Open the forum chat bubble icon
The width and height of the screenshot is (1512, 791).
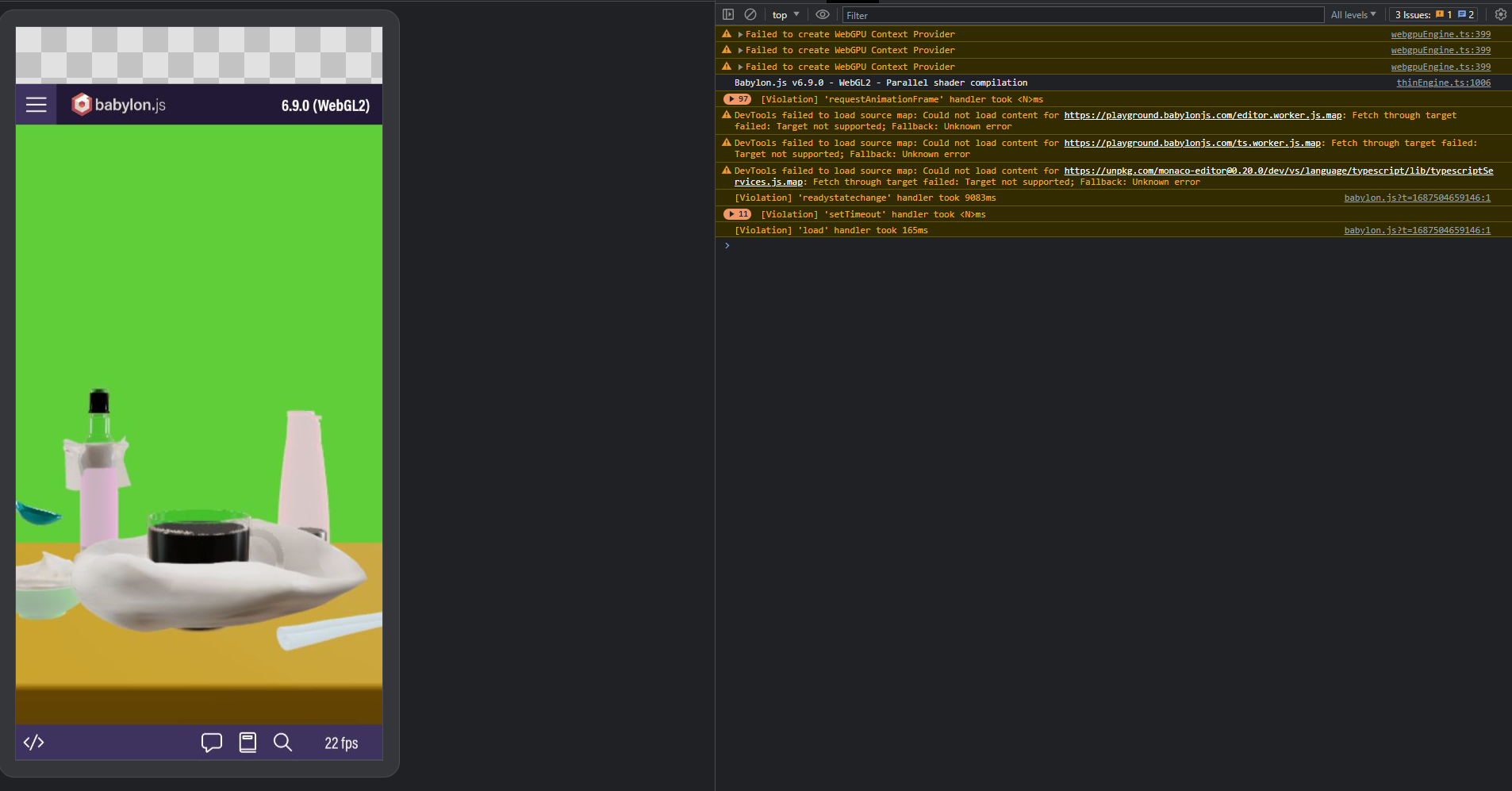click(x=212, y=743)
